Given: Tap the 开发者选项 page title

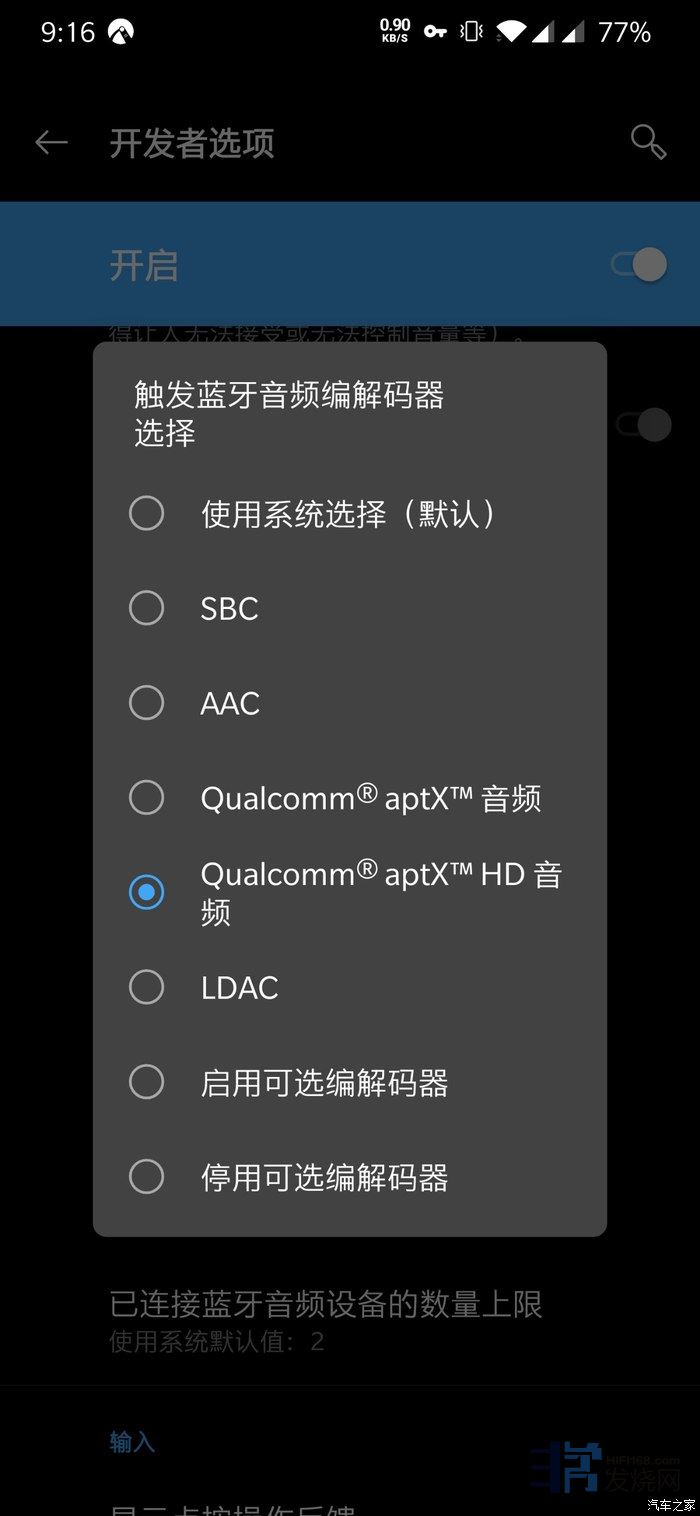Looking at the screenshot, I should click(x=191, y=144).
